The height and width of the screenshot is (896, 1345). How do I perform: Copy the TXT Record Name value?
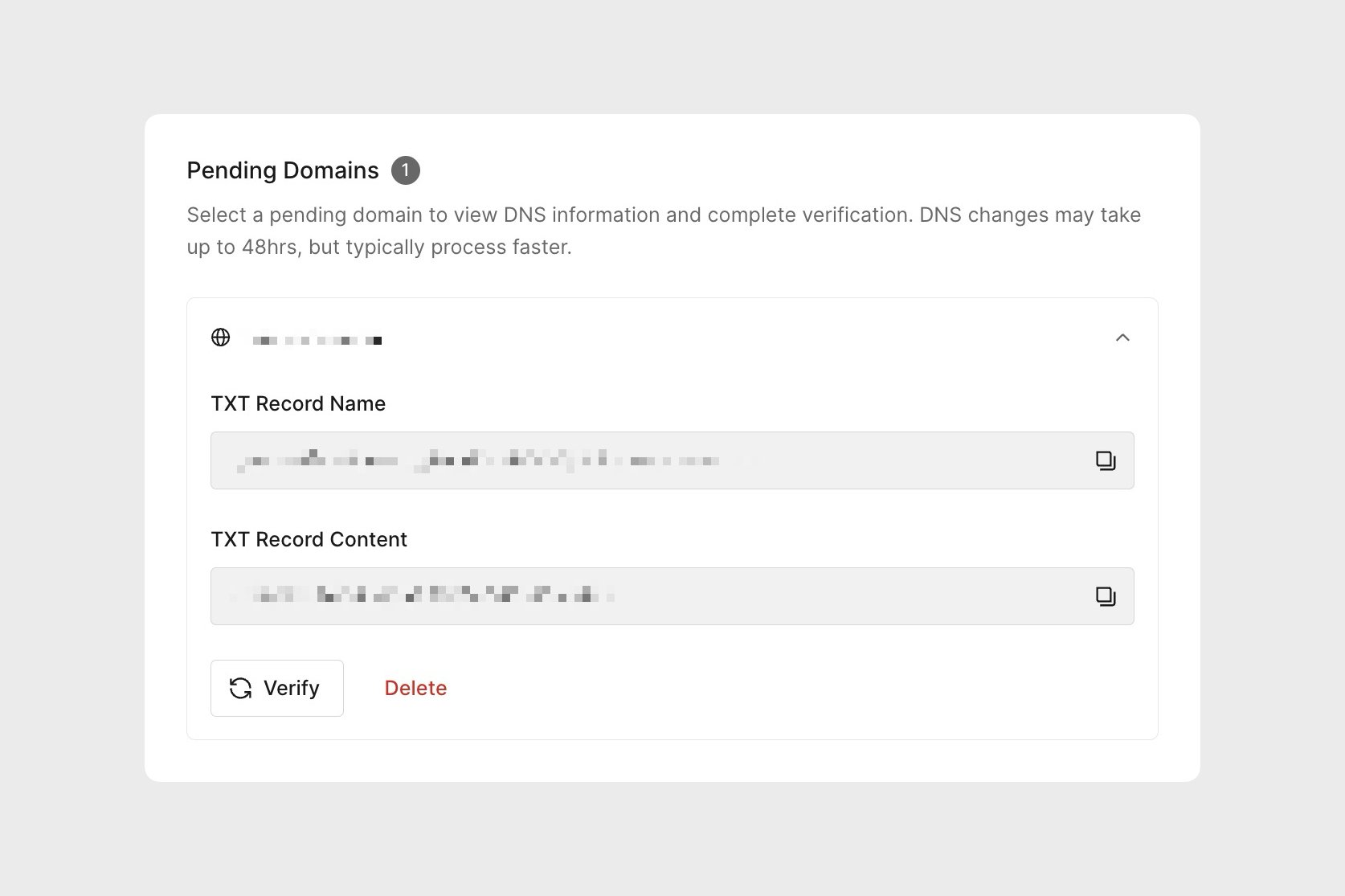click(x=1106, y=460)
